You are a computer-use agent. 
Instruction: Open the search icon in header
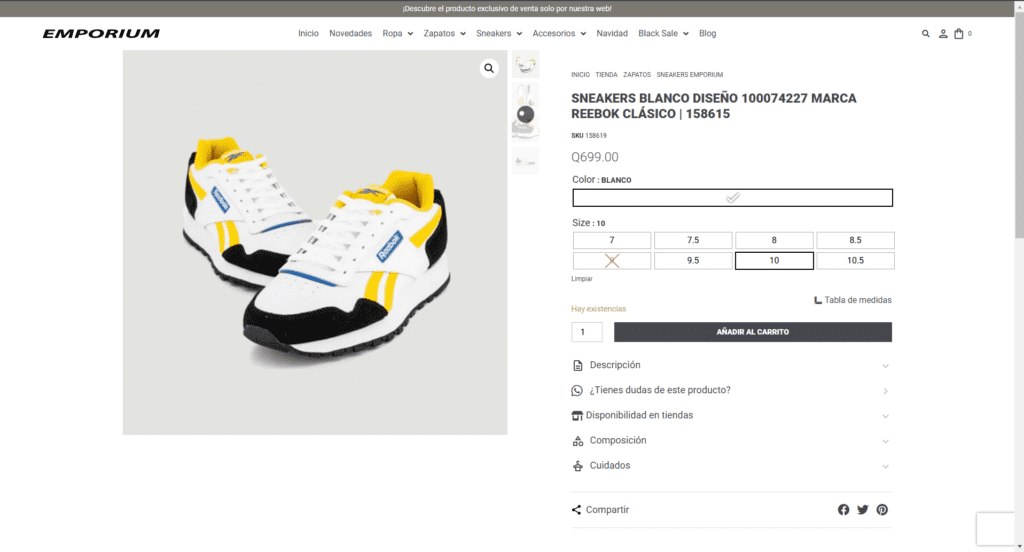[x=925, y=33]
